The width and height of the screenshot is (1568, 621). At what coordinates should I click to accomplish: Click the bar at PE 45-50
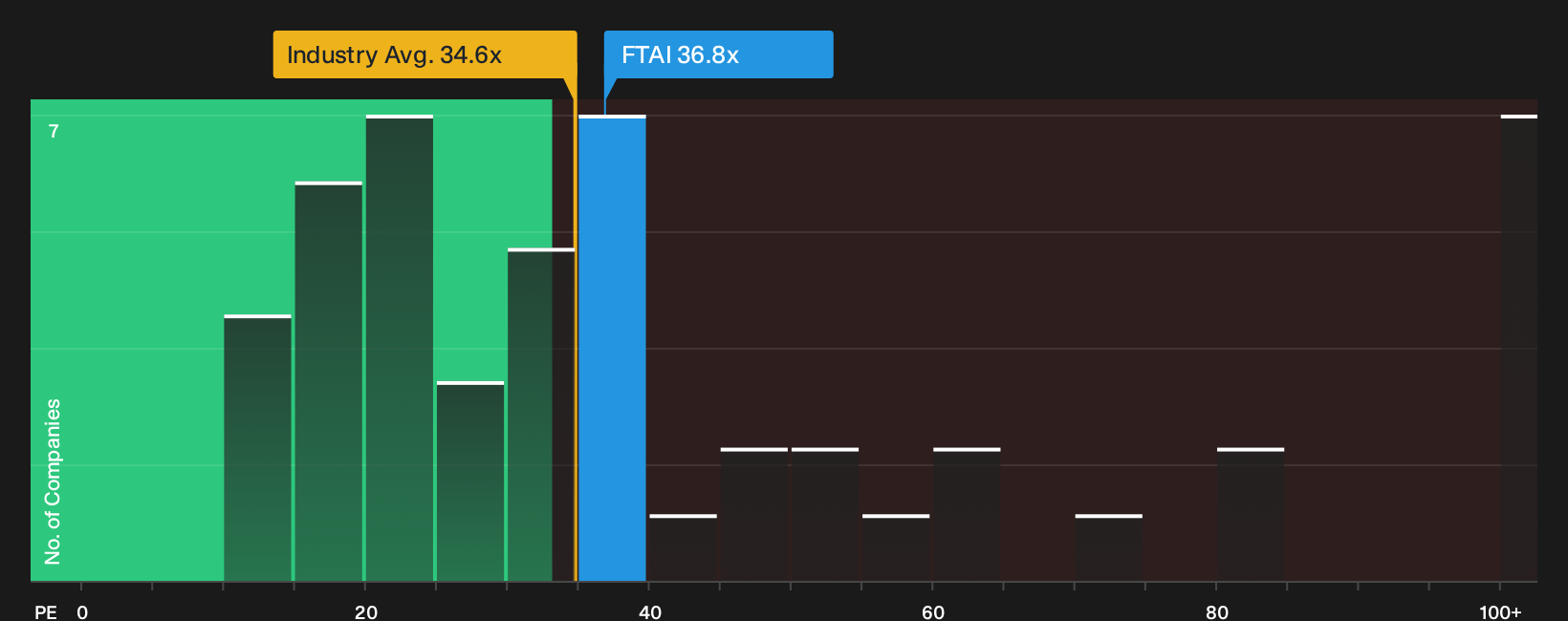pos(754,514)
